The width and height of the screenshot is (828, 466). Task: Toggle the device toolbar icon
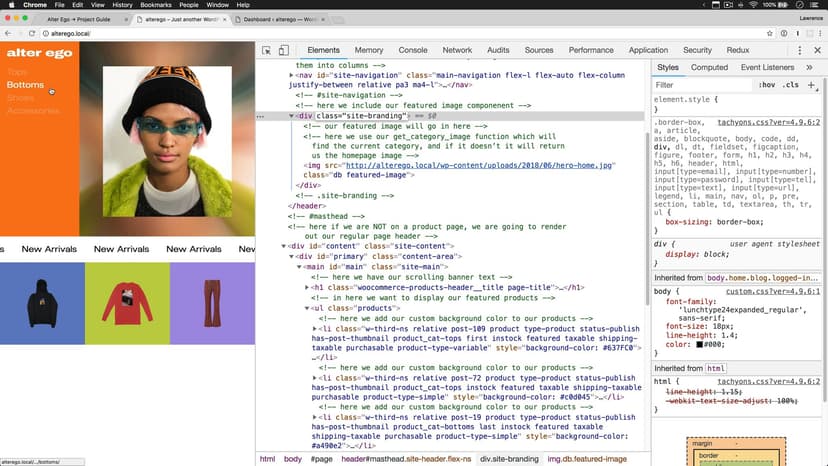coord(284,50)
